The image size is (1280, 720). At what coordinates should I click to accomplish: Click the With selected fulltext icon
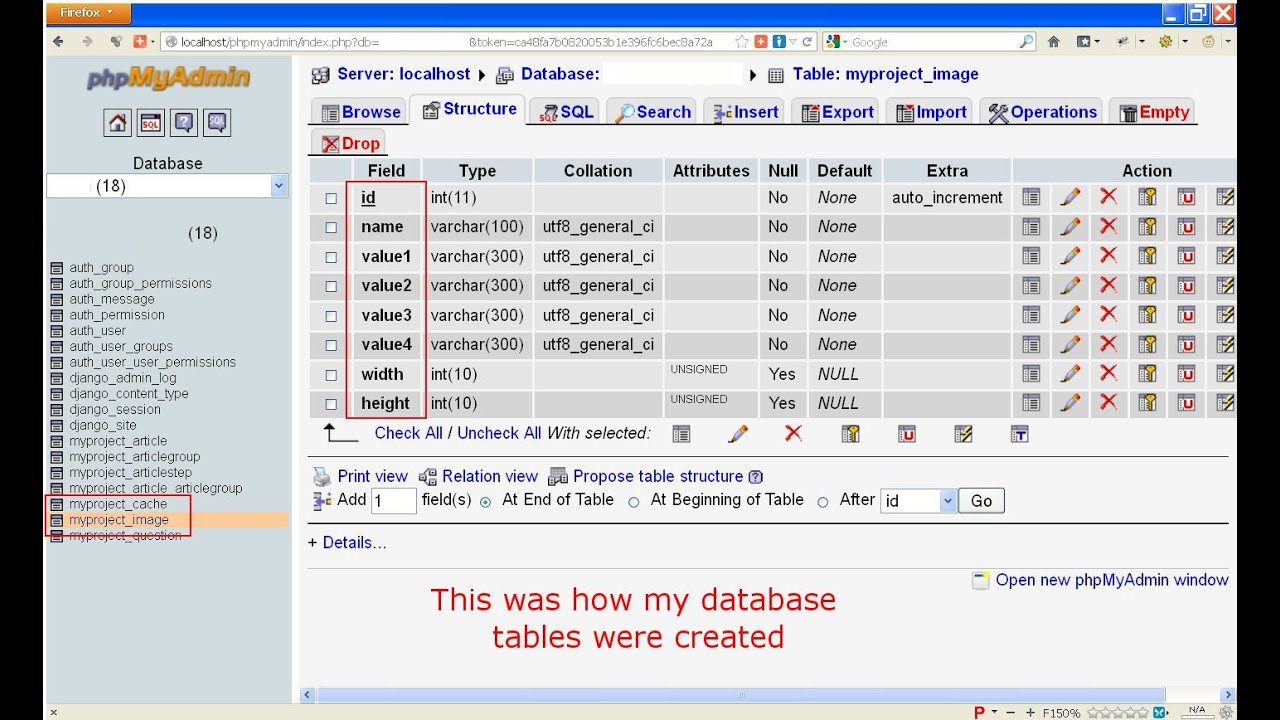(x=1019, y=433)
